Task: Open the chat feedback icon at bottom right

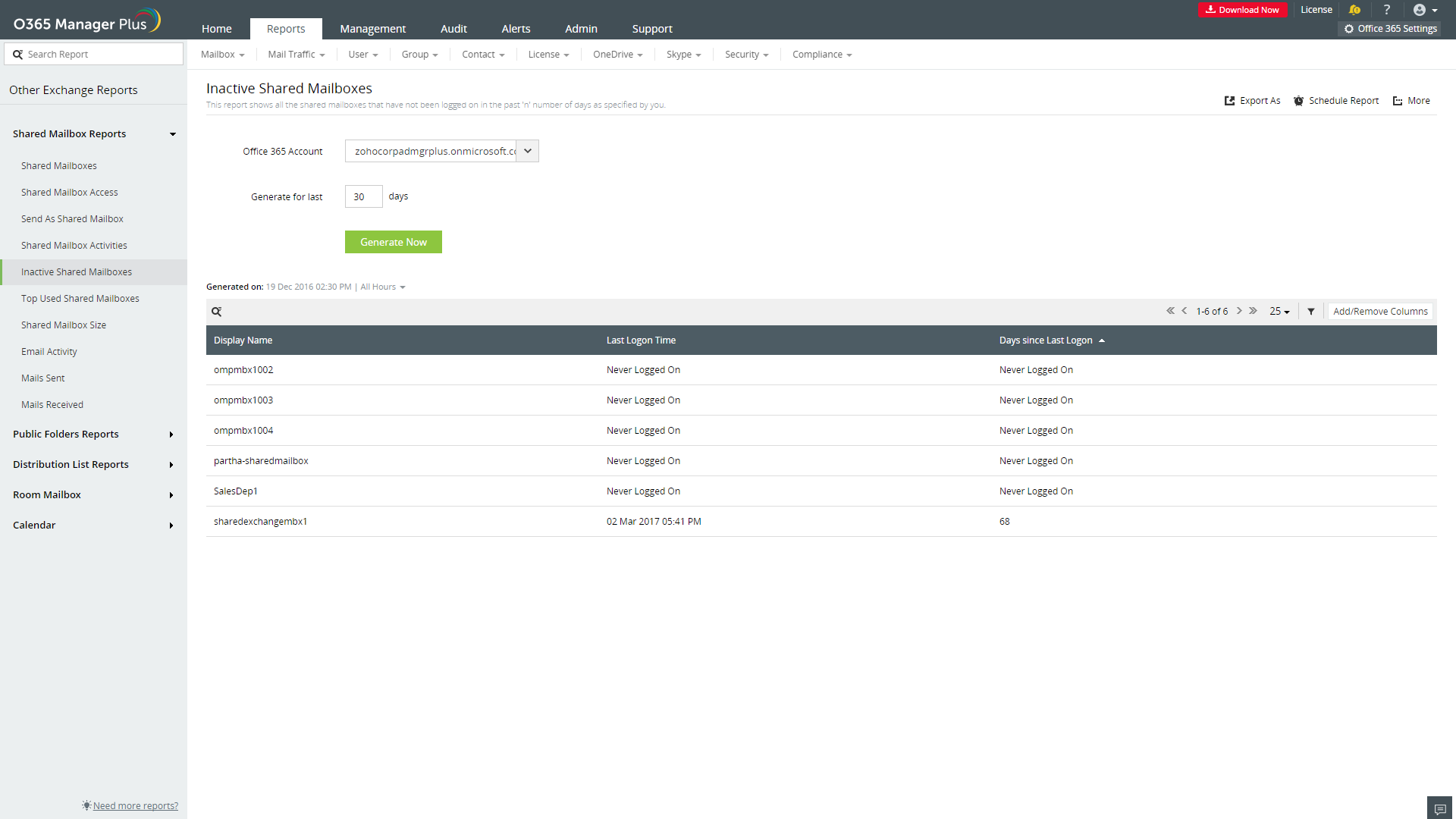Action: point(1440,808)
